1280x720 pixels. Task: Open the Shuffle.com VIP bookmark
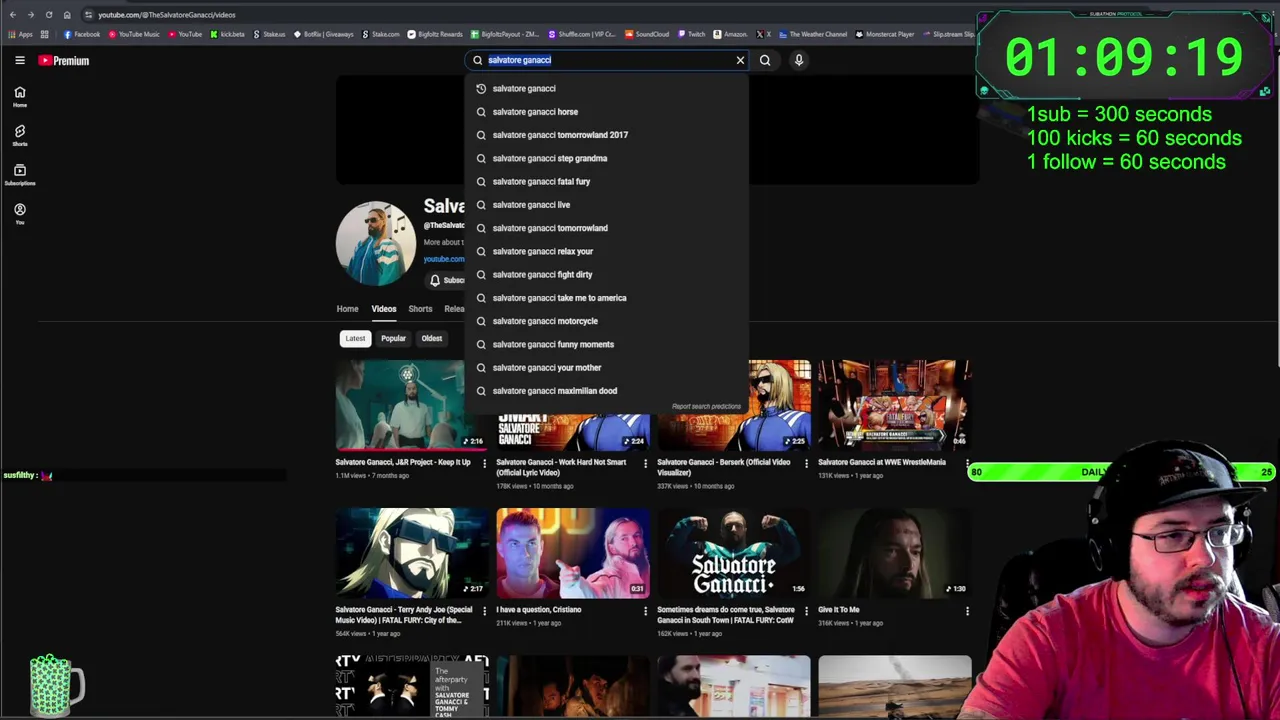(x=583, y=34)
